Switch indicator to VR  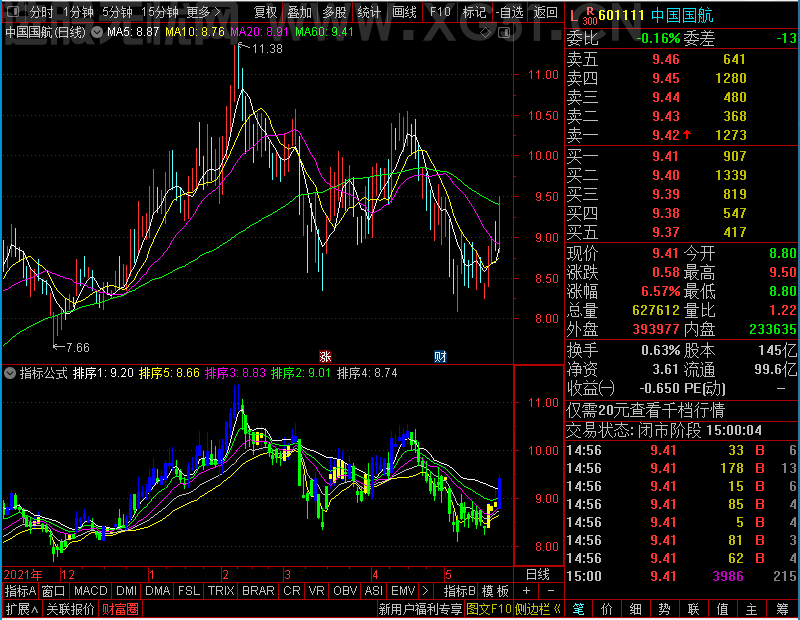pyautogui.click(x=316, y=591)
